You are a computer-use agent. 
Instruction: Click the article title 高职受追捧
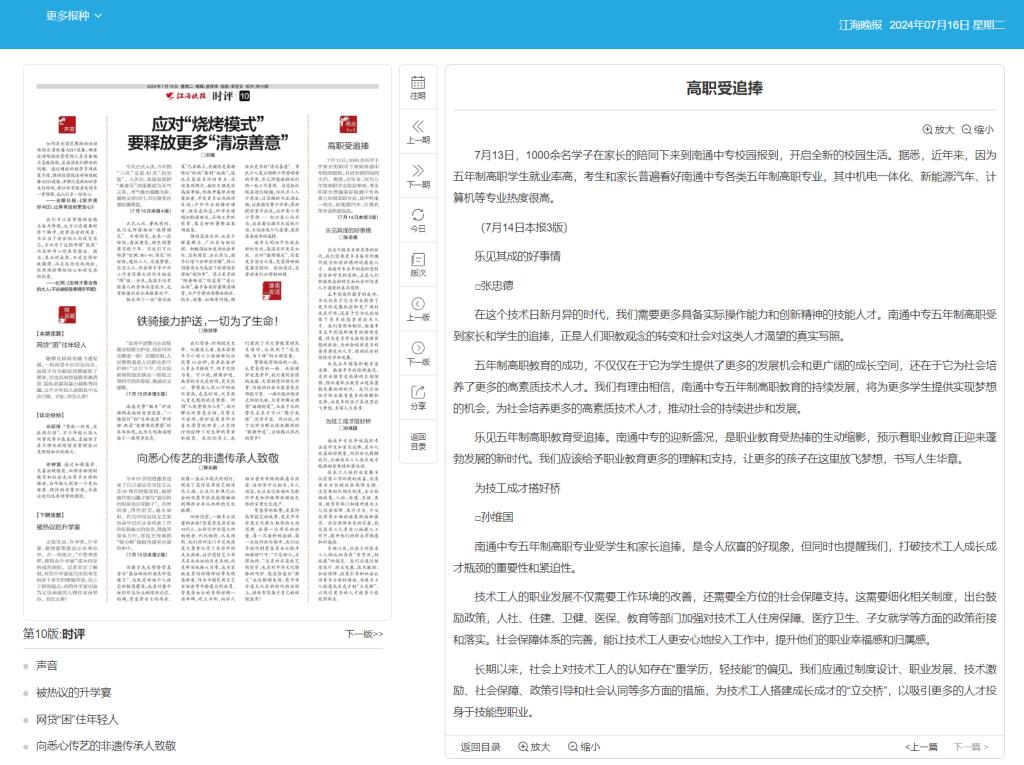pos(724,88)
